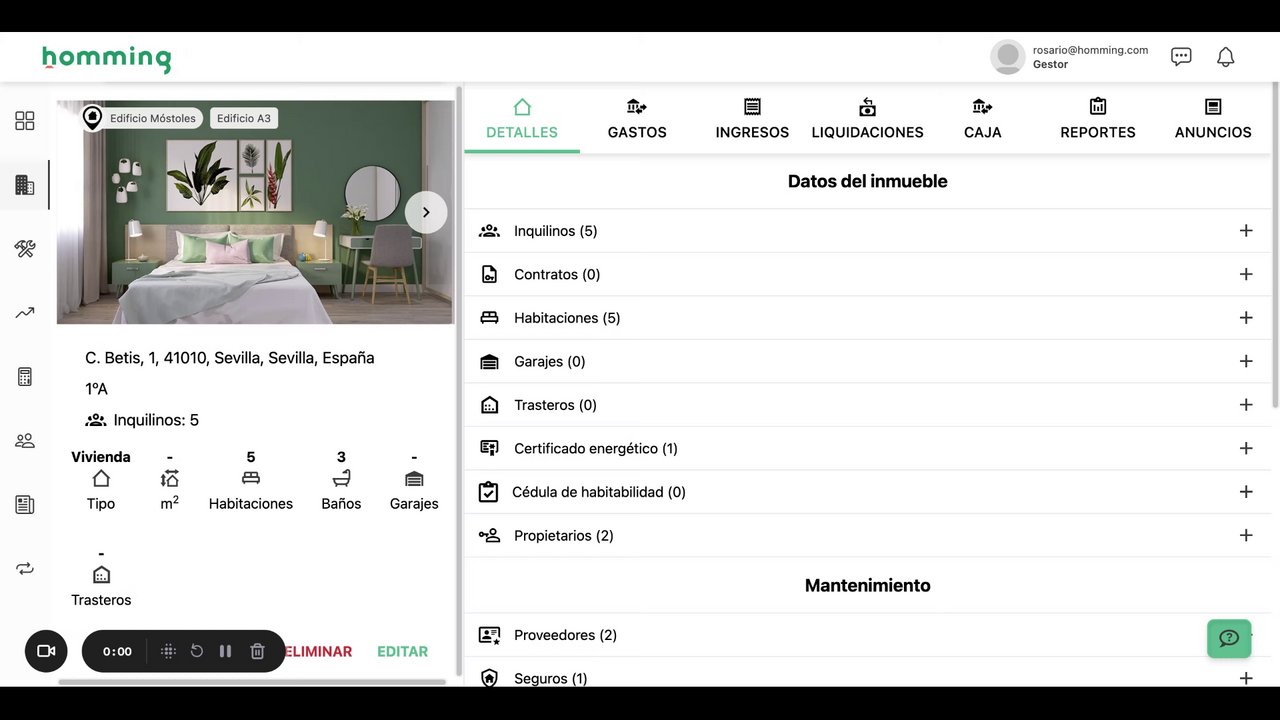Click the user avatar picture

[x=1007, y=57]
